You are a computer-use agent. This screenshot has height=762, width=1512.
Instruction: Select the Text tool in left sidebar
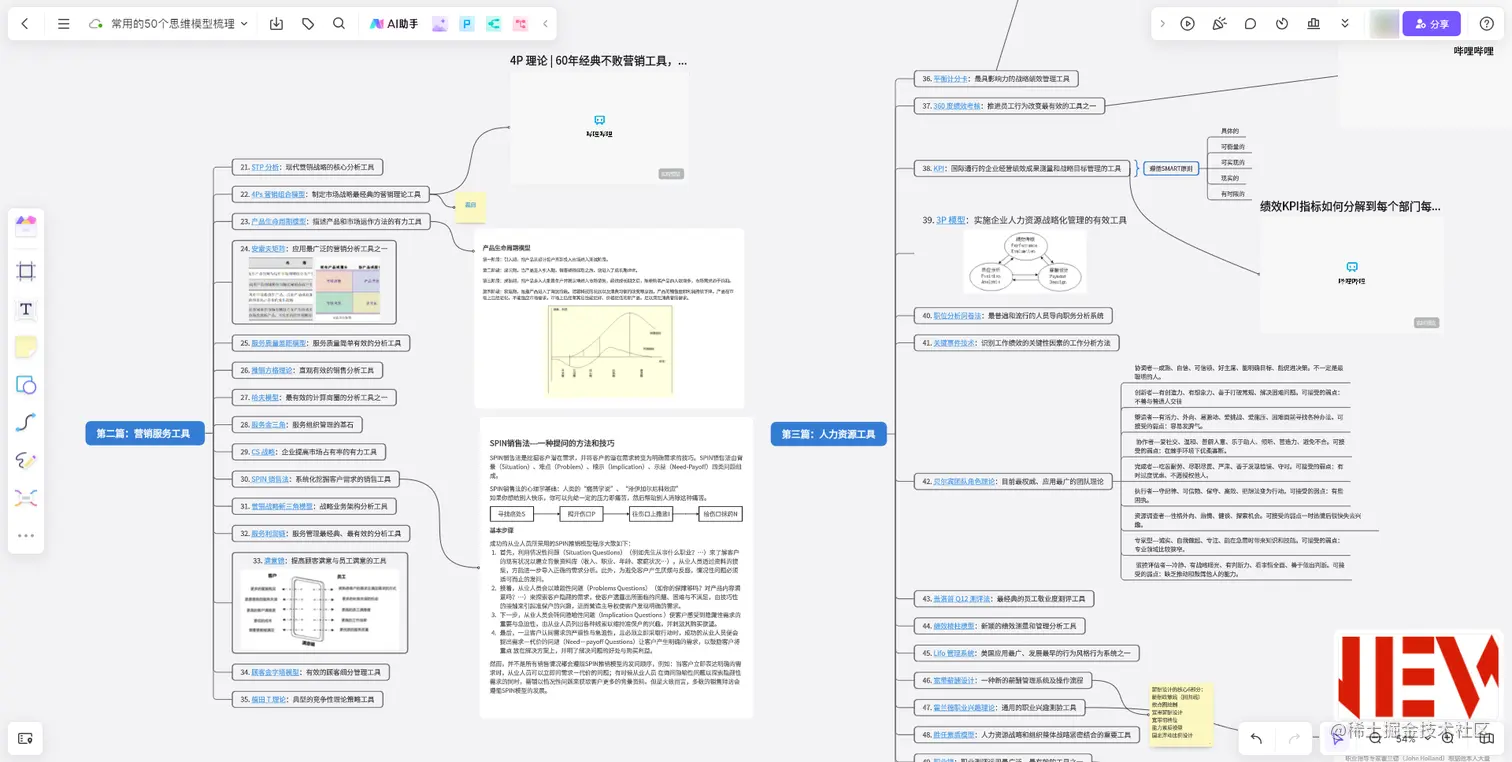[x=26, y=309]
